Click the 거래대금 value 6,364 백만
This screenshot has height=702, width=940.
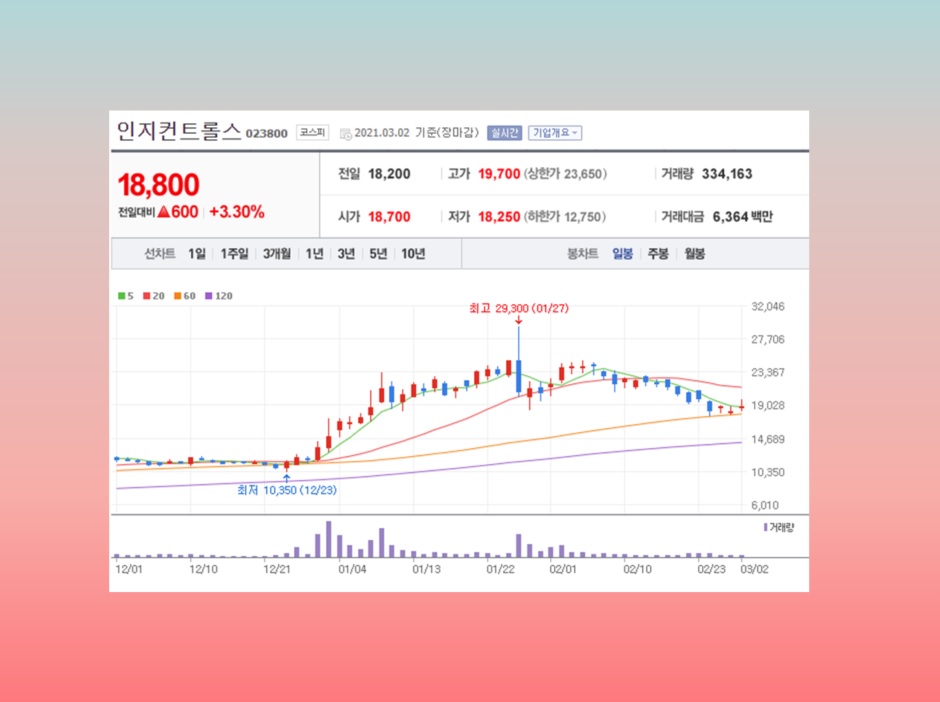743,216
